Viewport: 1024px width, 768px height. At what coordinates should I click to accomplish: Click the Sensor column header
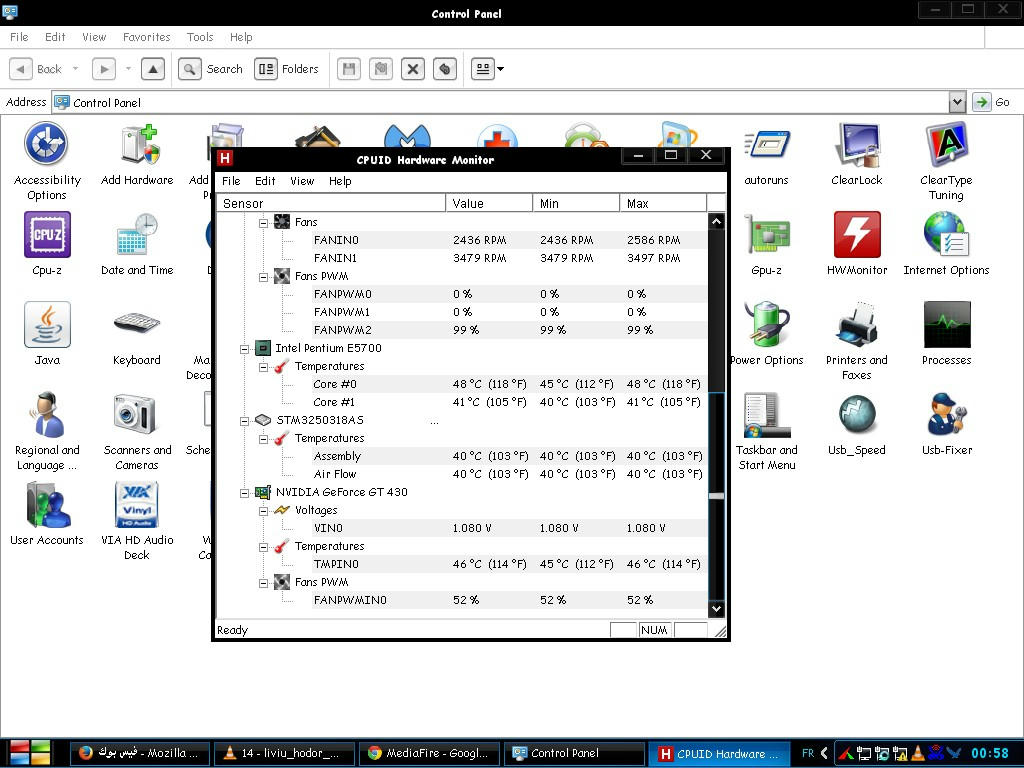[x=331, y=203]
